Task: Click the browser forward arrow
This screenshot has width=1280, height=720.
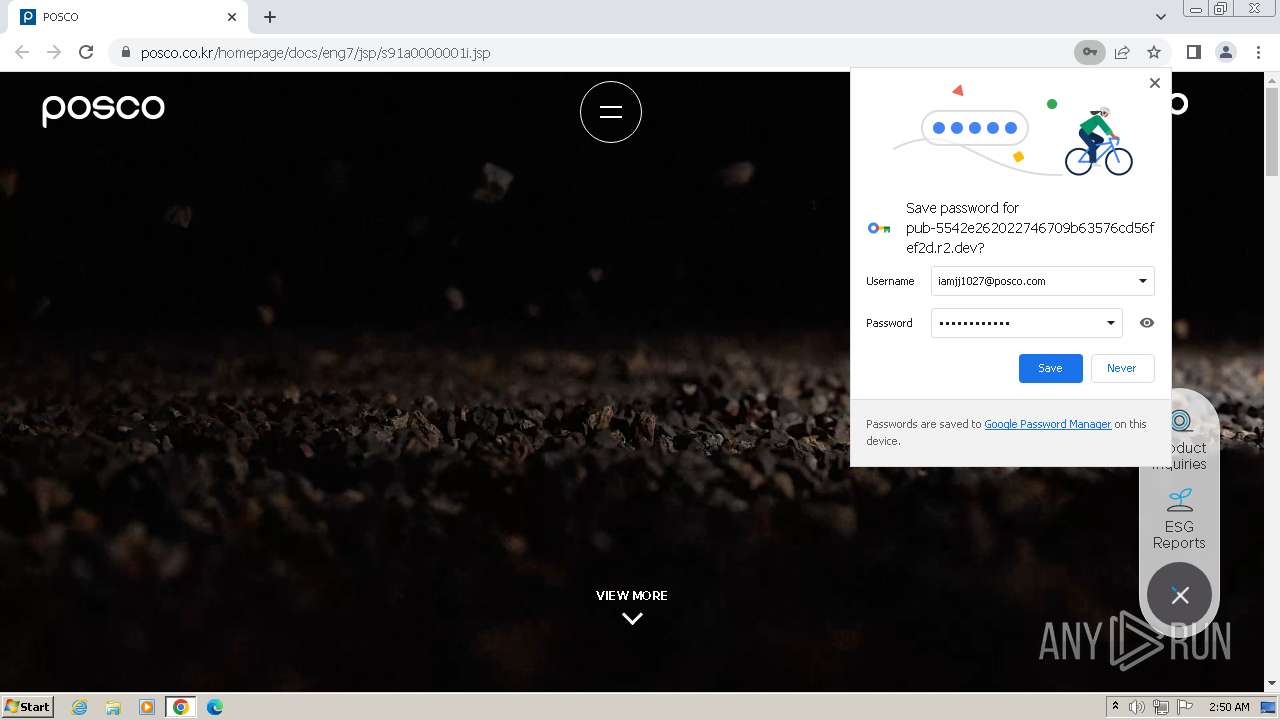Action: (54, 52)
